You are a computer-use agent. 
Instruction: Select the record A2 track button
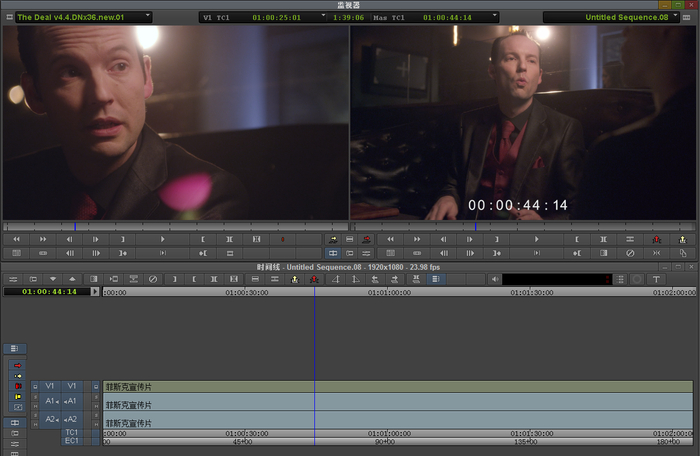pyautogui.click(x=71, y=419)
